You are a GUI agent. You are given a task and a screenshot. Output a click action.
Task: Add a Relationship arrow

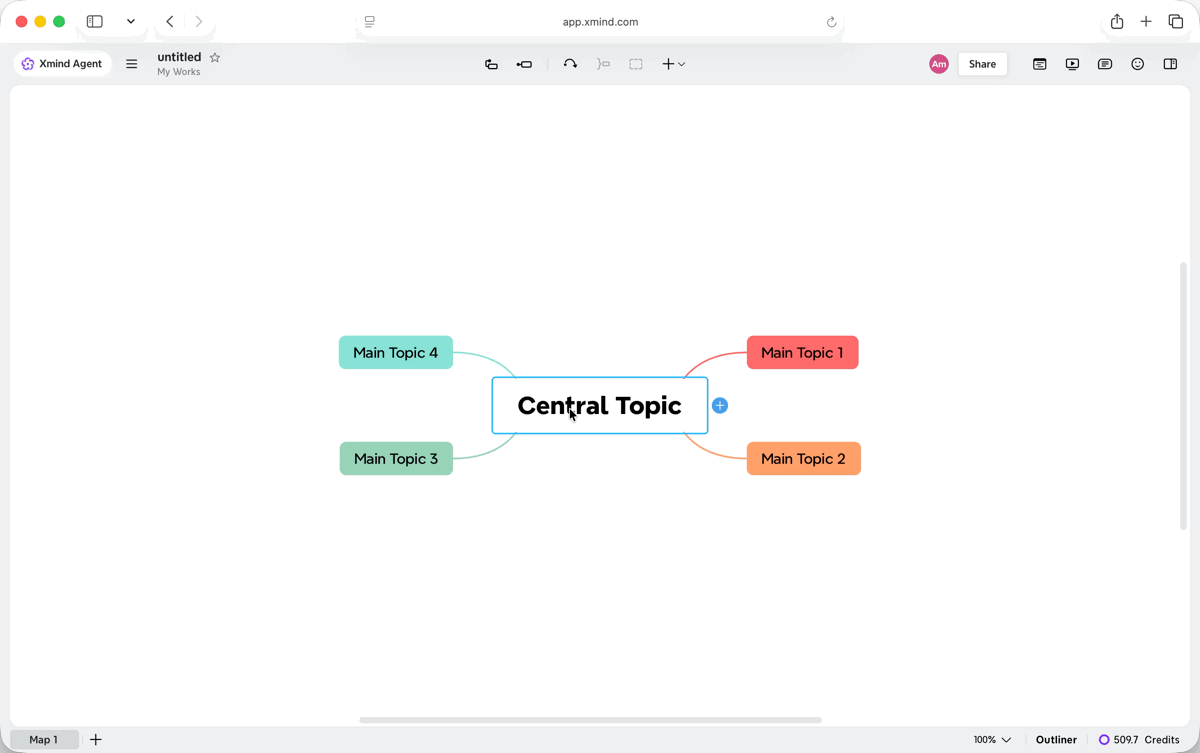click(570, 64)
